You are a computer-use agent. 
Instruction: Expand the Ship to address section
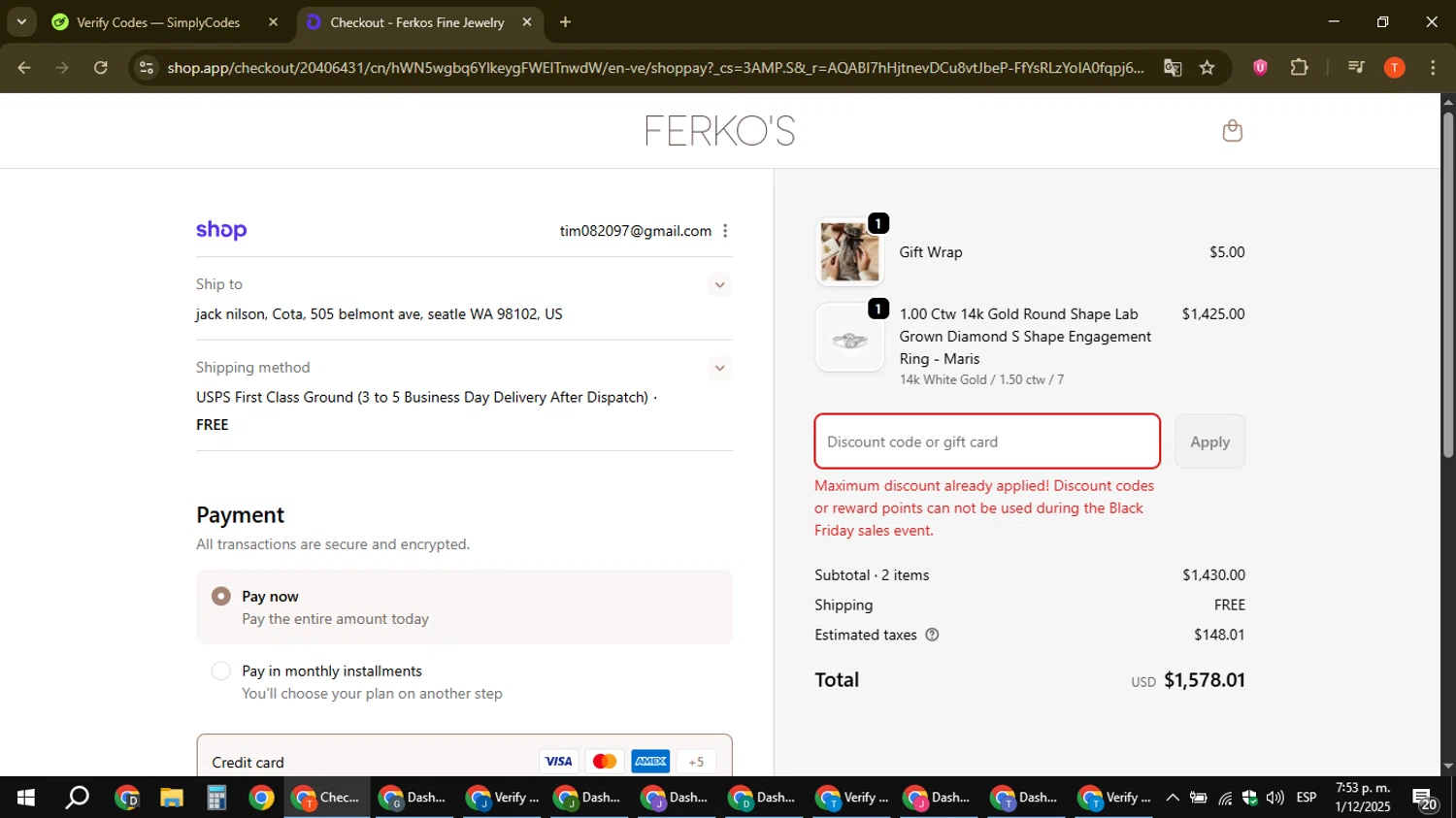point(719,284)
